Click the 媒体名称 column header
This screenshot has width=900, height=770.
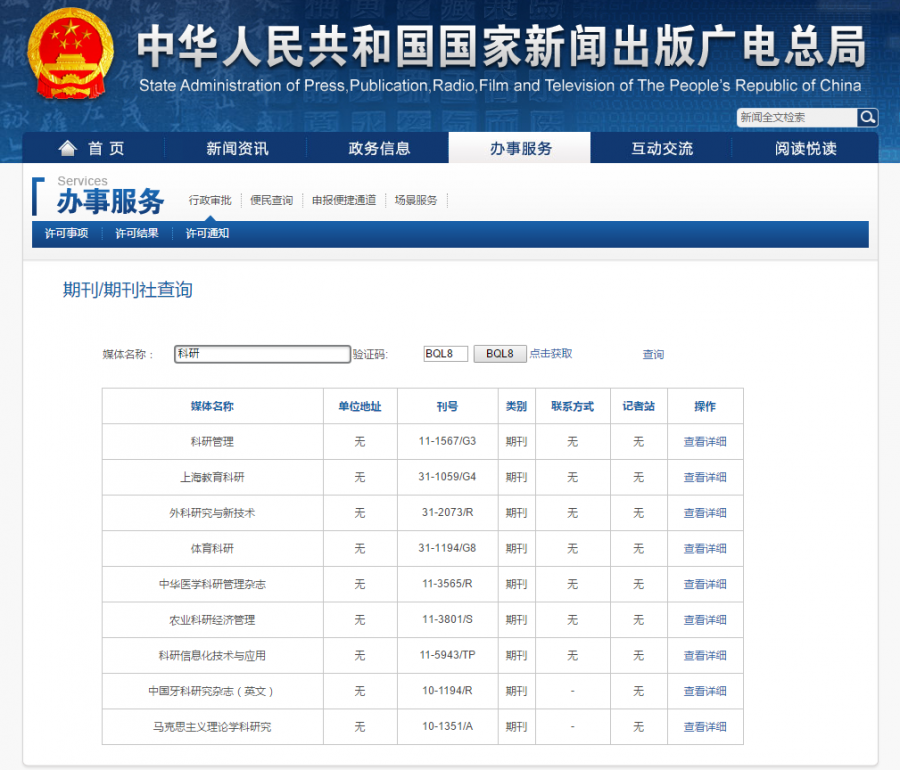coord(212,406)
